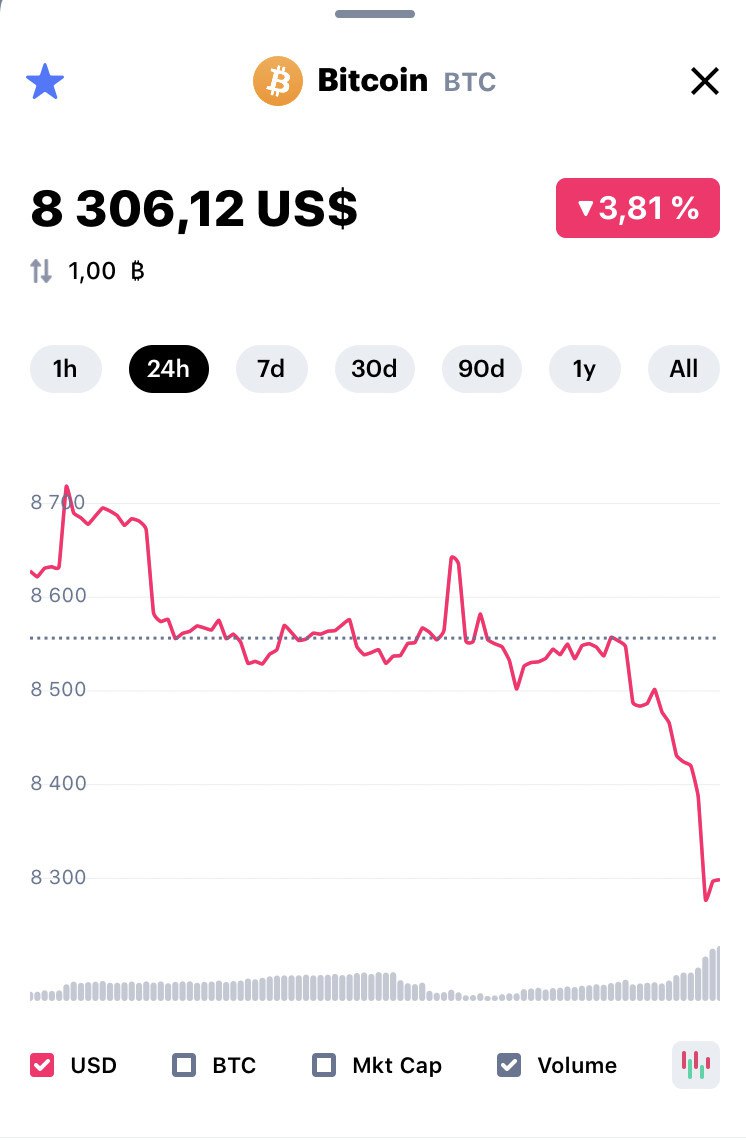
Task: Tap the 3,81 % change badge
Action: click(x=638, y=208)
